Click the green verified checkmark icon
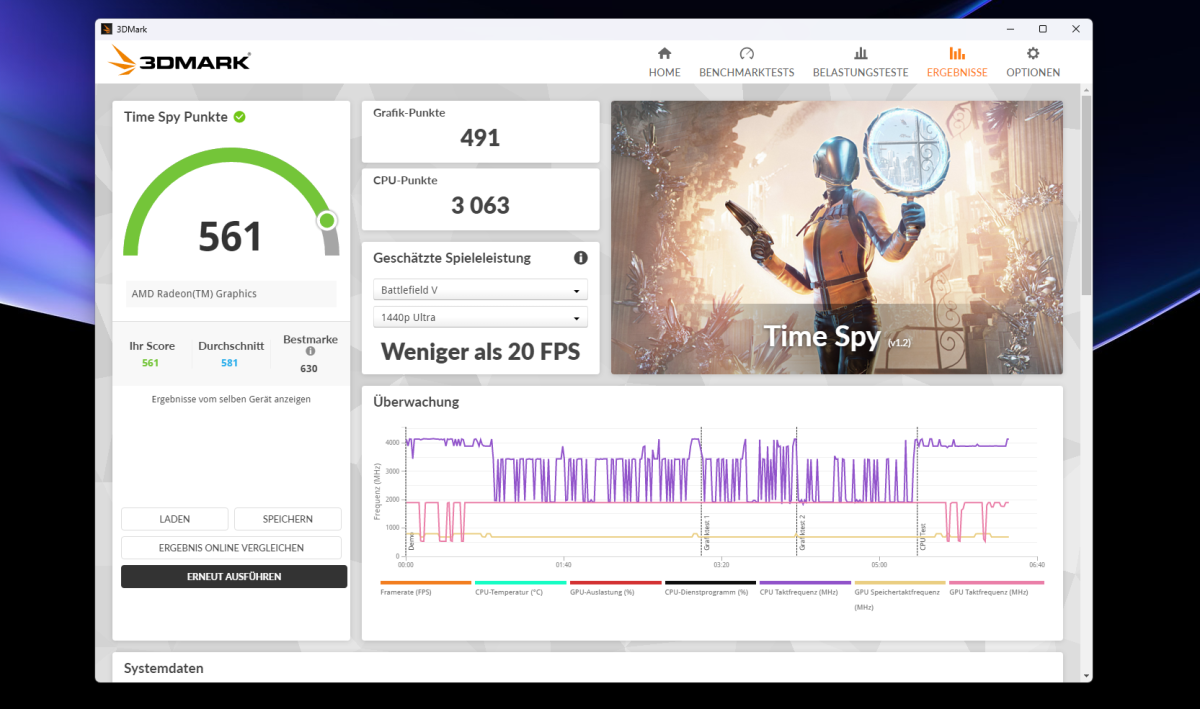1200x709 pixels. [240, 117]
